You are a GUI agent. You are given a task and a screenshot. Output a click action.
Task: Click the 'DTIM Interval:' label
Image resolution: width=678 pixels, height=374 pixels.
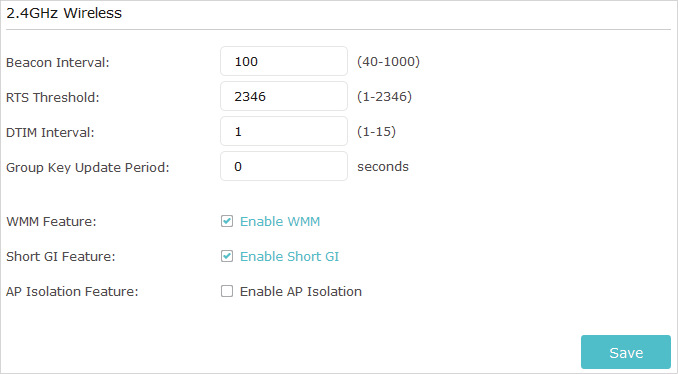point(50,132)
